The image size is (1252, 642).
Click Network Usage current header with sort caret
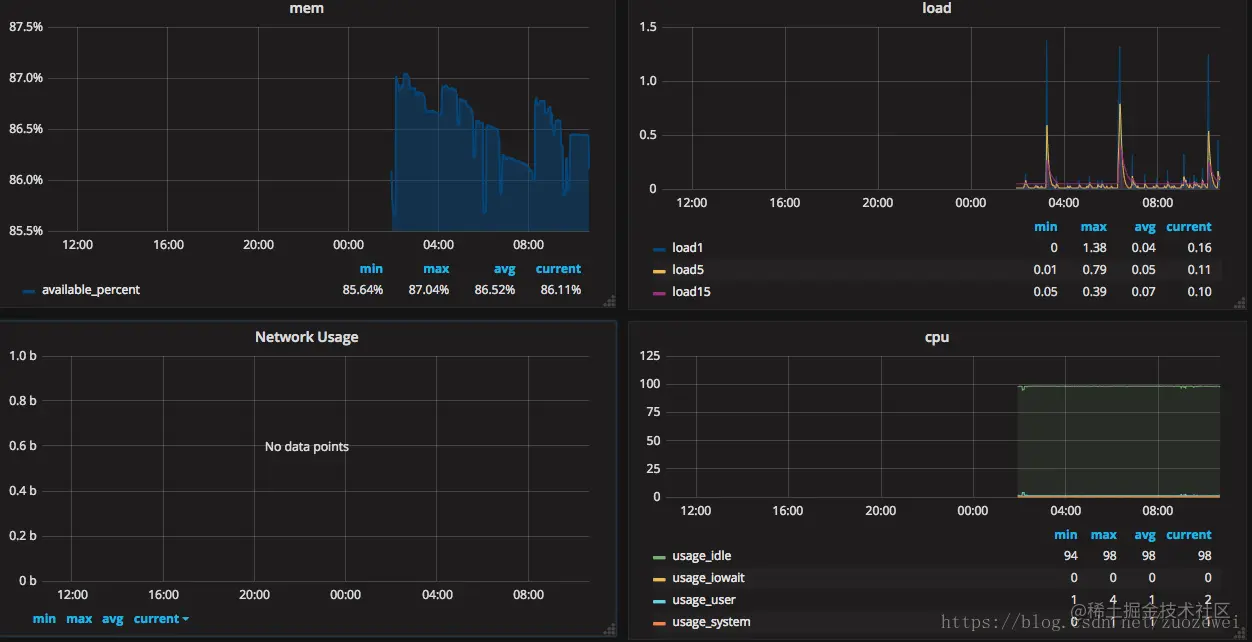pos(161,619)
